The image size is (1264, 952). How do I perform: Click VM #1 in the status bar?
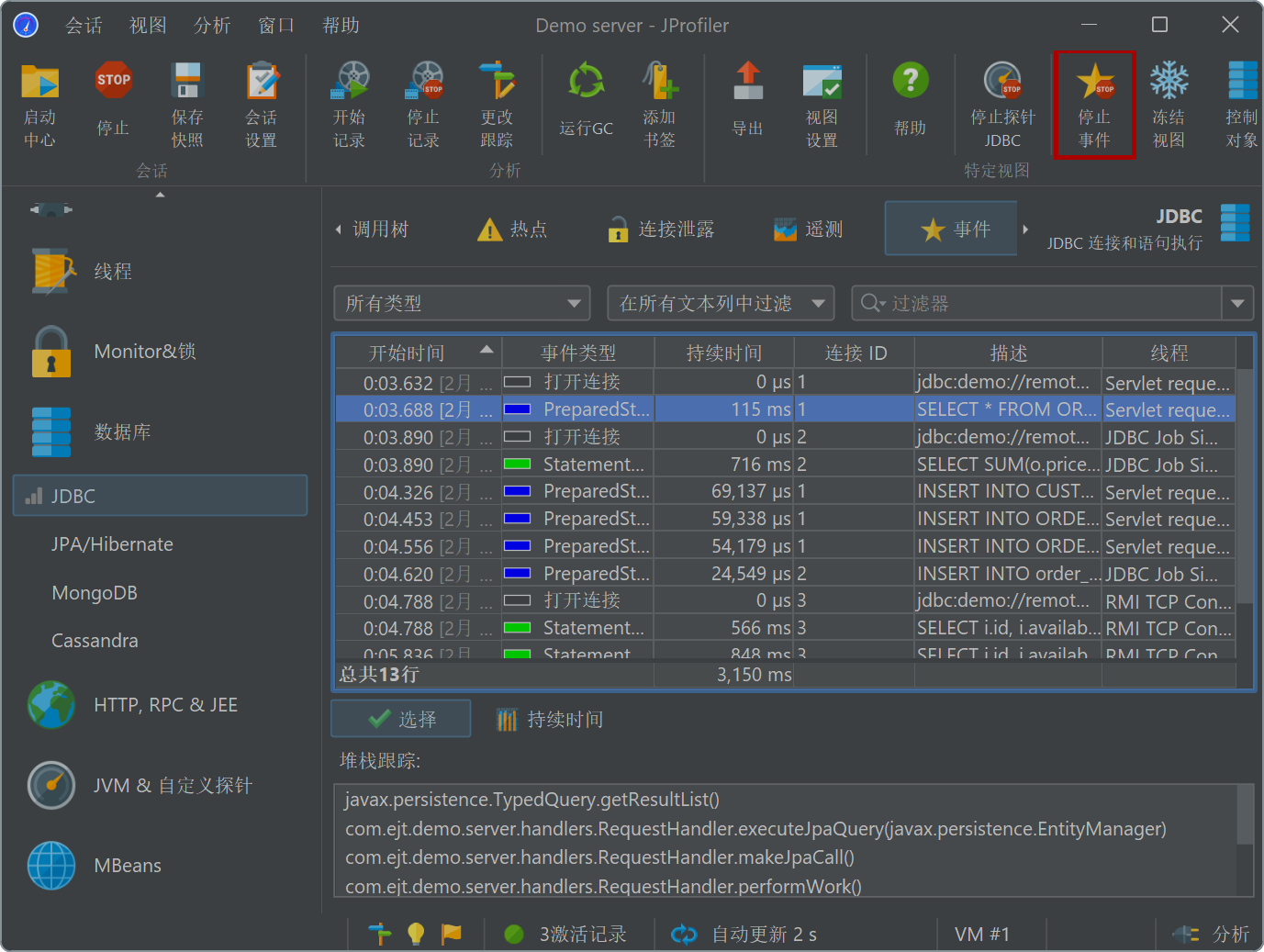tap(981, 934)
